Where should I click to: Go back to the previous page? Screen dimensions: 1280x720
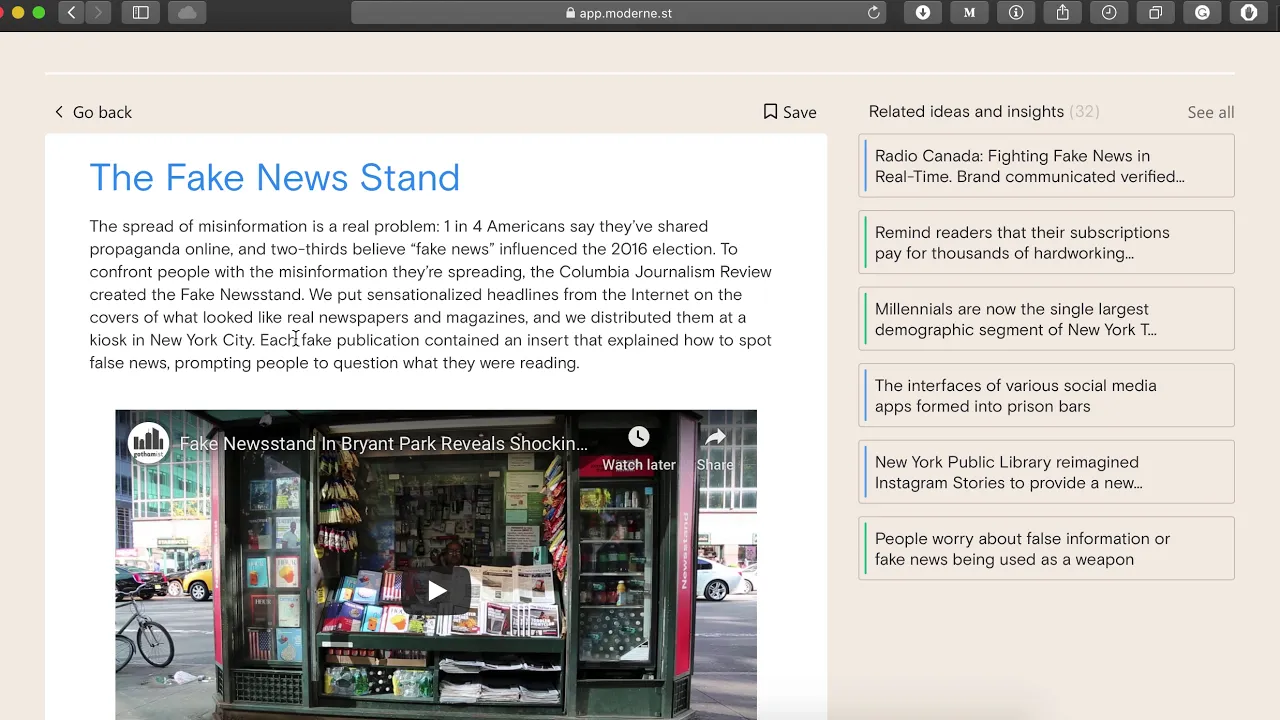point(93,112)
